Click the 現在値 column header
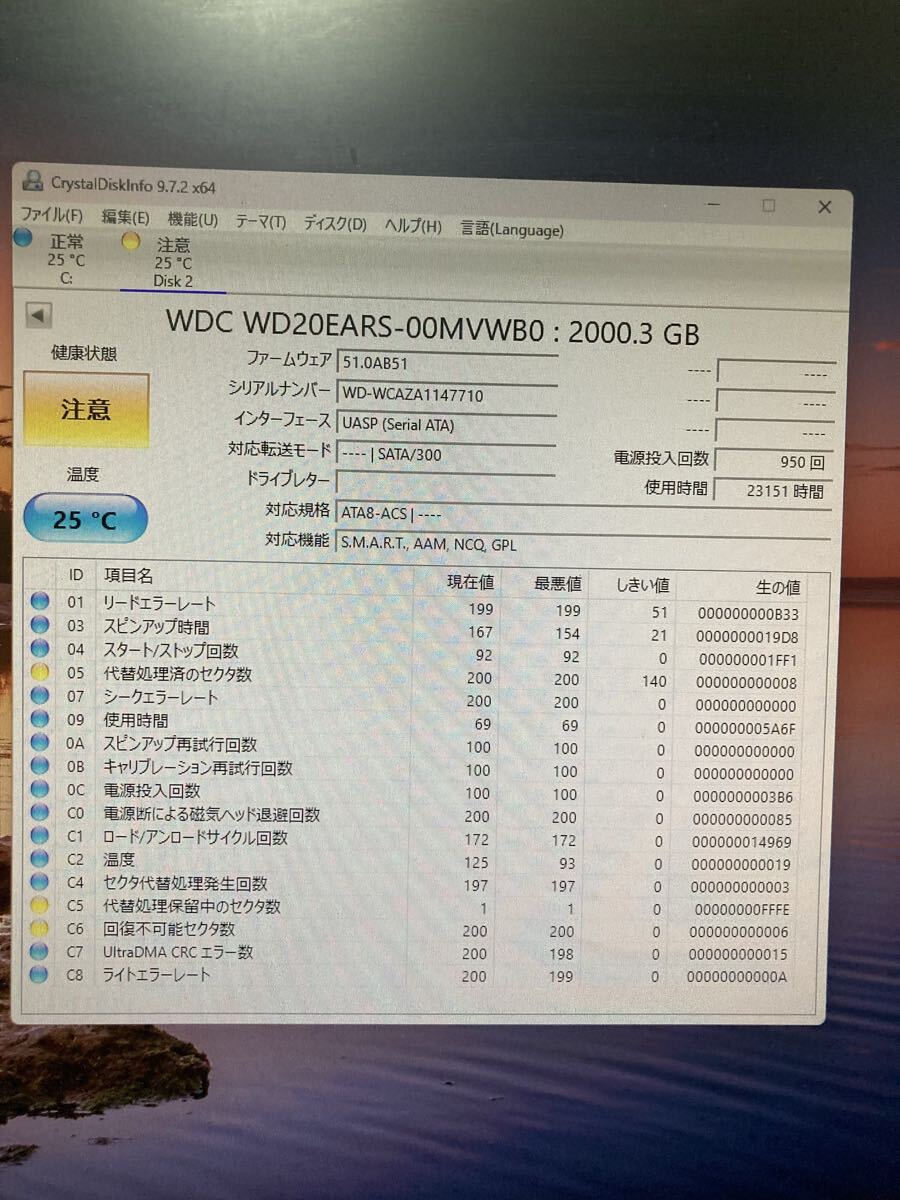This screenshot has height=1200, width=900. (470, 581)
